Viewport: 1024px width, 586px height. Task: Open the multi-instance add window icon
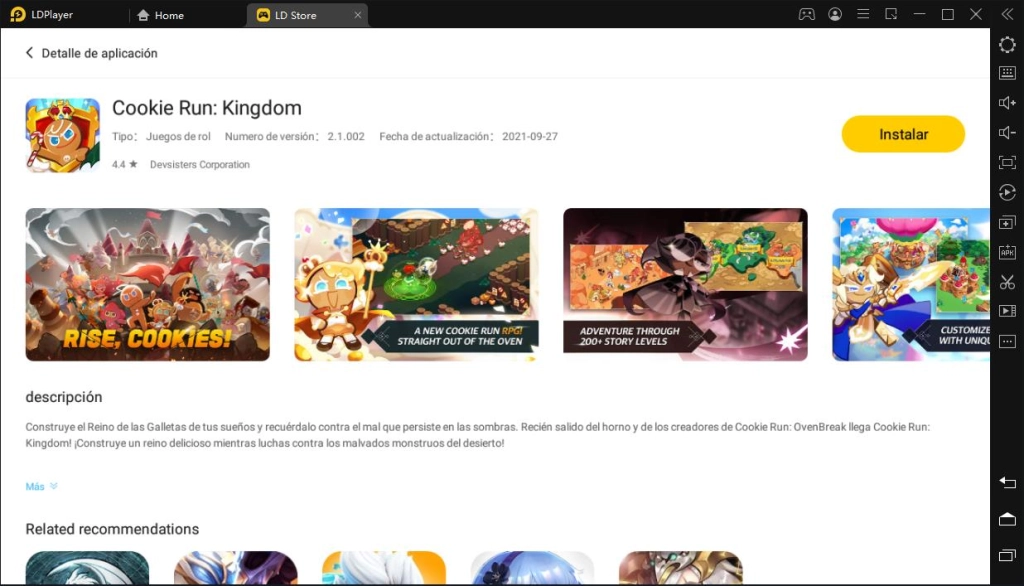[x=1007, y=222]
